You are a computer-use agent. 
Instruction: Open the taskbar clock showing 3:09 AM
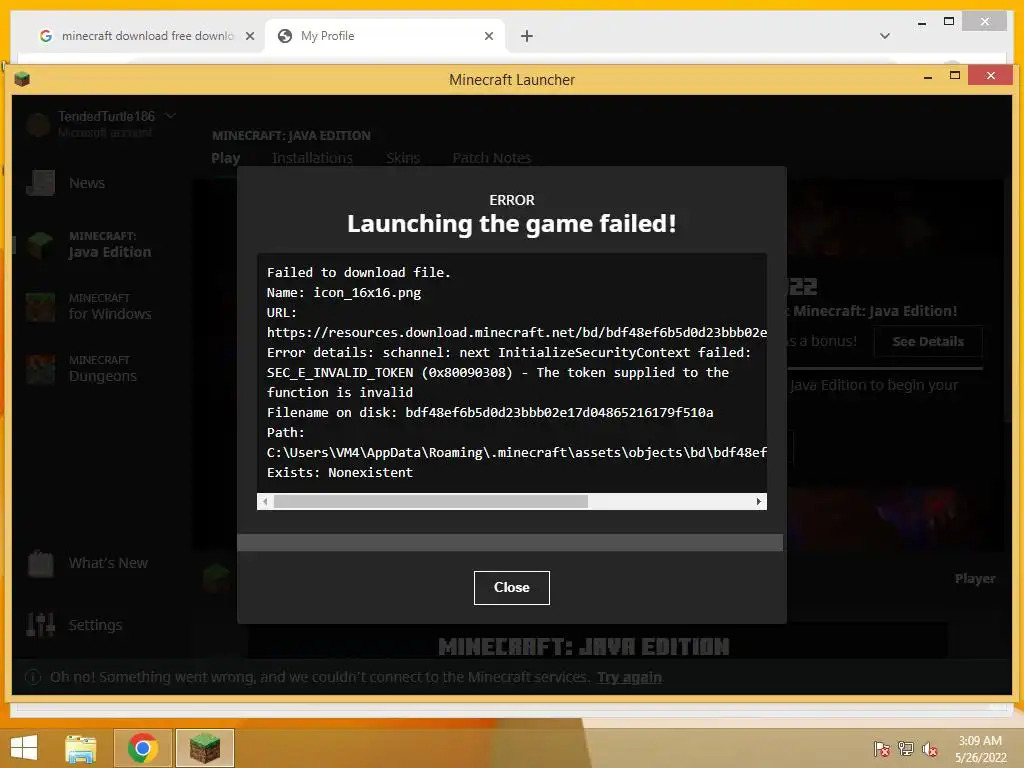[980, 749]
